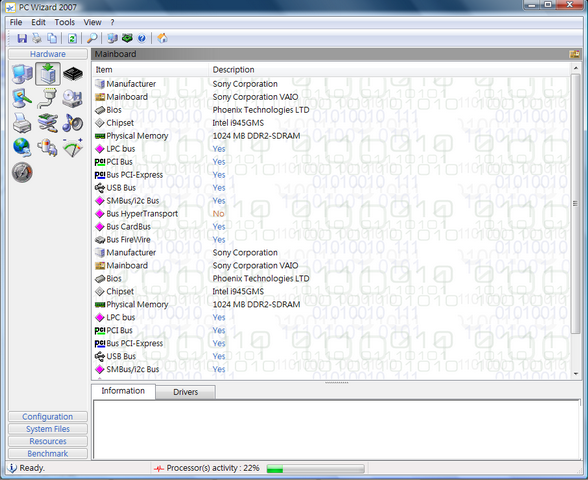Screen dimensions: 588x480
Task: Open the Tools menu
Action: [64, 22]
